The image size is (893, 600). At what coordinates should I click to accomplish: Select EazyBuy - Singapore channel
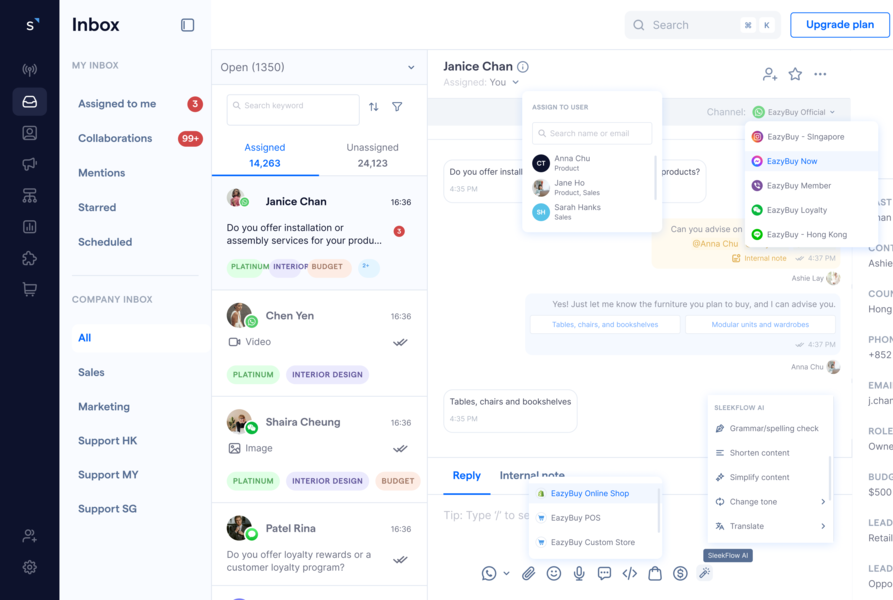811,137
